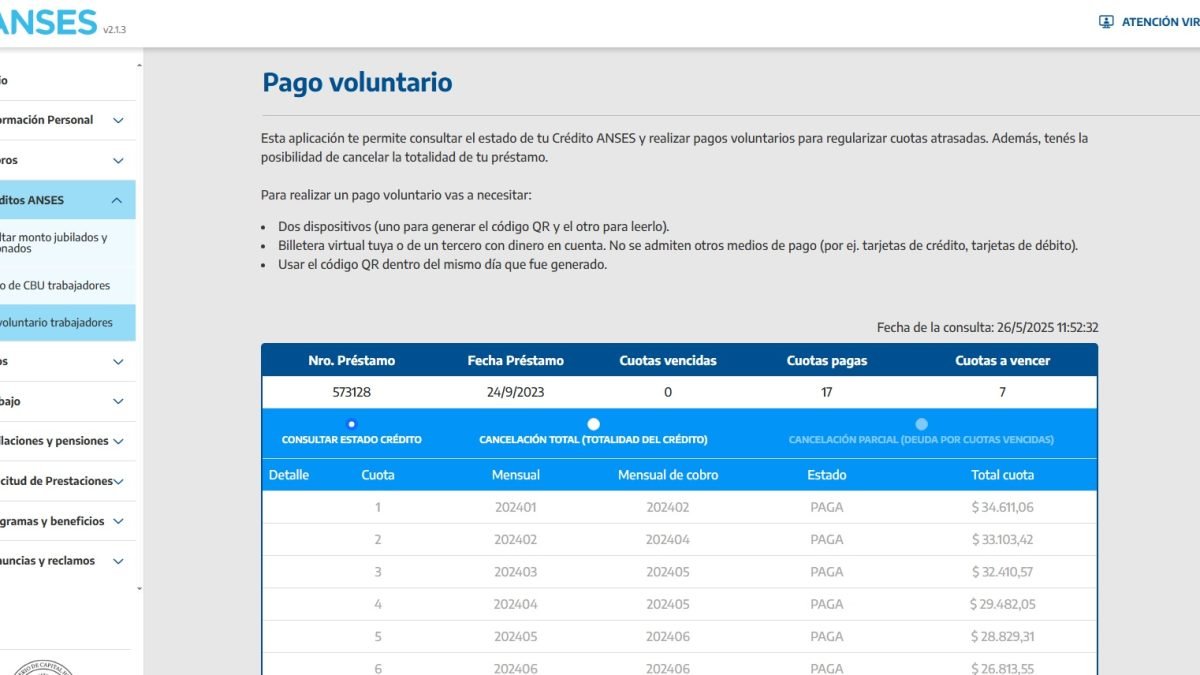Select Cancelación Total radio button

tap(593, 424)
